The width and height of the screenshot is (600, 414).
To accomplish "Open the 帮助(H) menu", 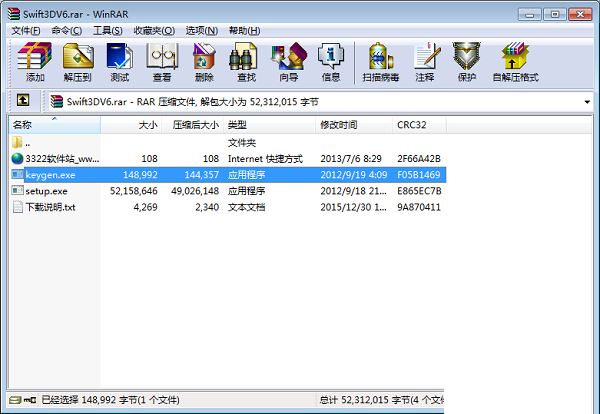I will pyautogui.click(x=245, y=31).
